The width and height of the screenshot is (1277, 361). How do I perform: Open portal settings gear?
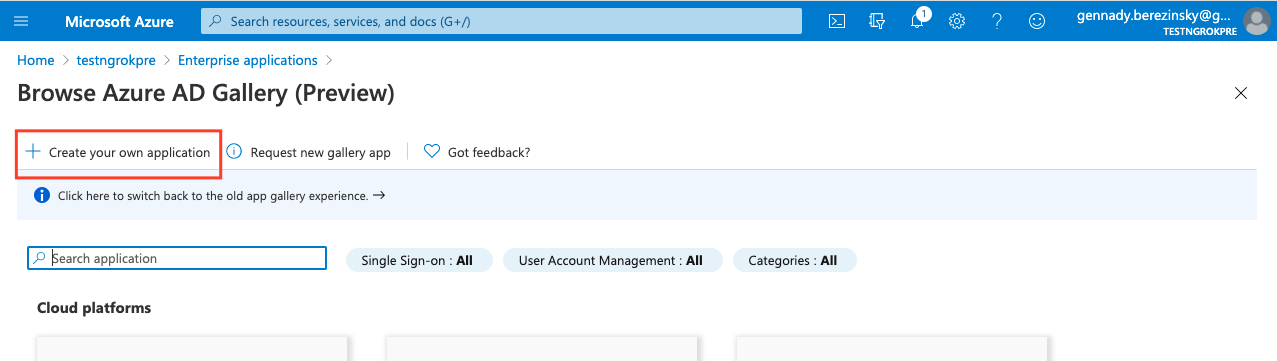coord(957,21)
